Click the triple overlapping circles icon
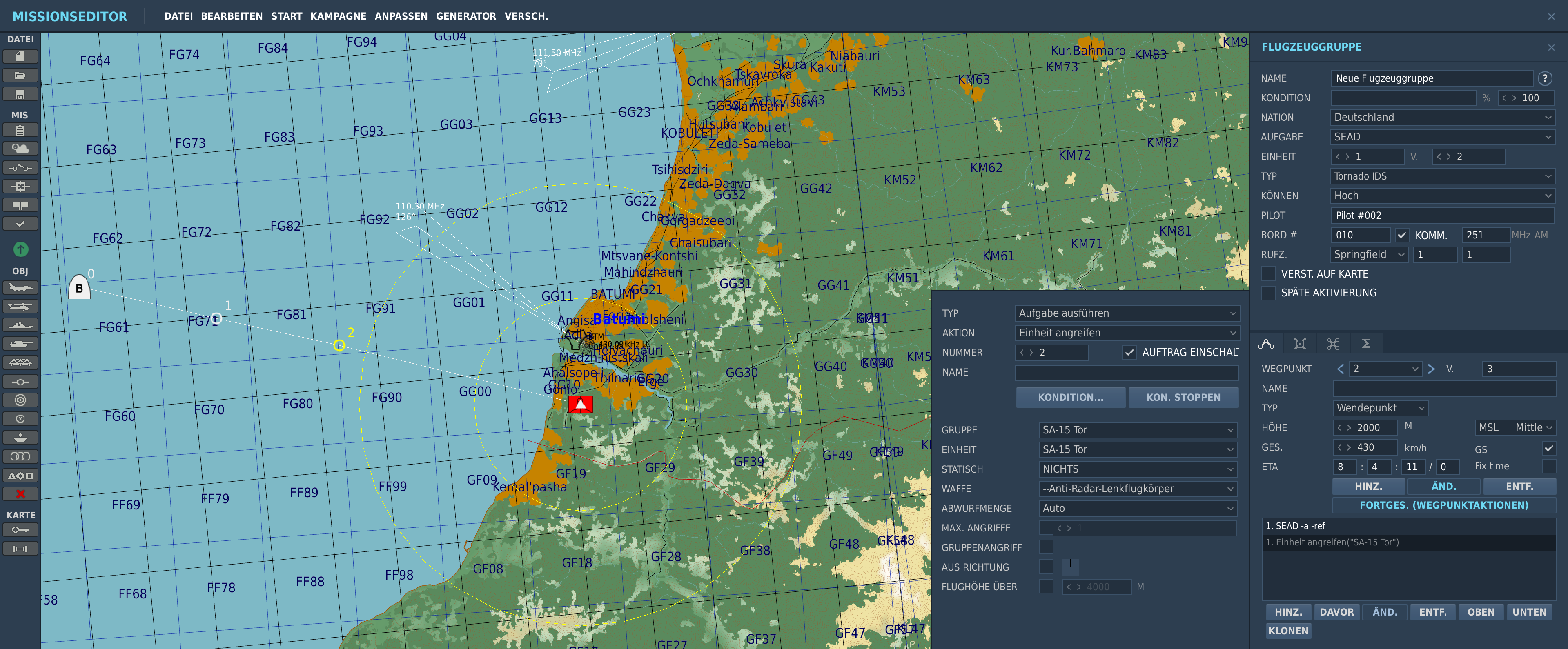Image resolution: width=1568 pixels, height=649 pixels. pos(20,457)
